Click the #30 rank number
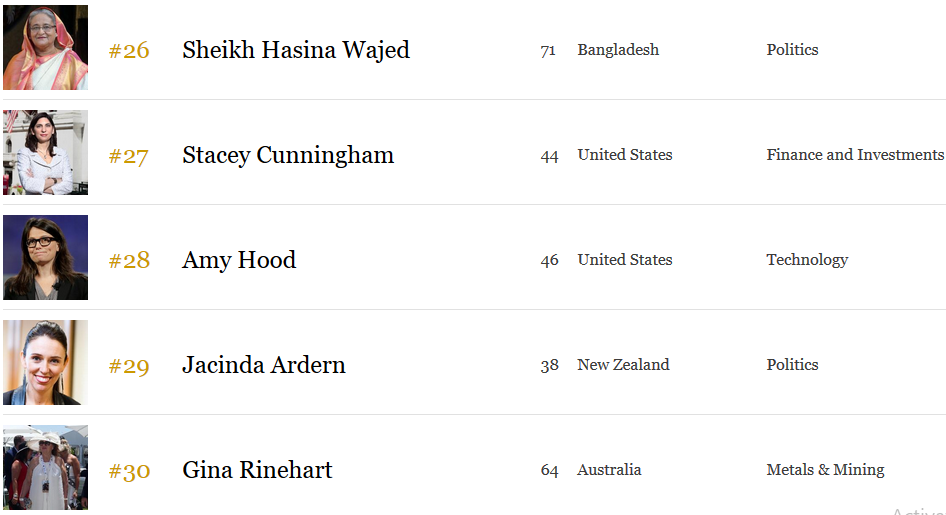This screenshot has width=946, height=515. (x=129, y=470)
